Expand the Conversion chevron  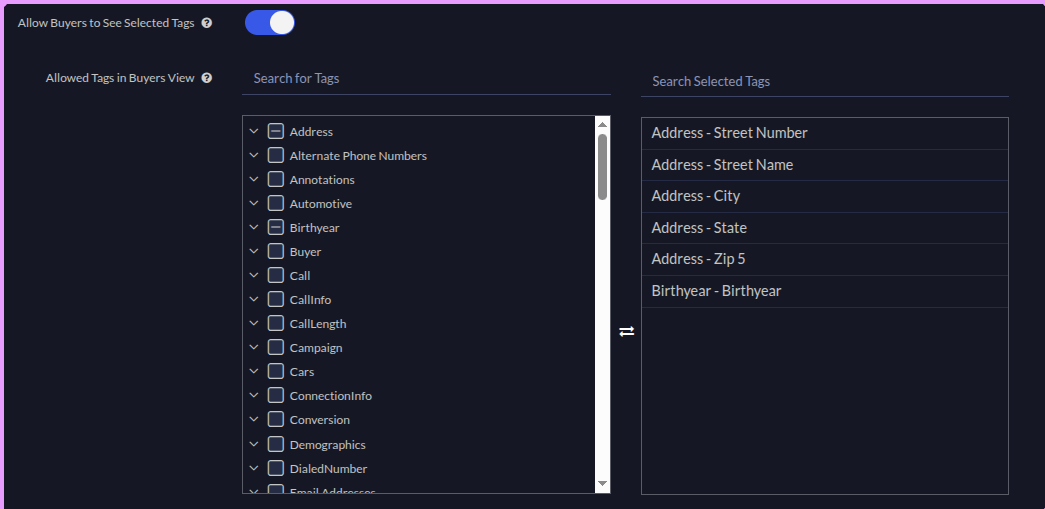click(x=253, y=419)
